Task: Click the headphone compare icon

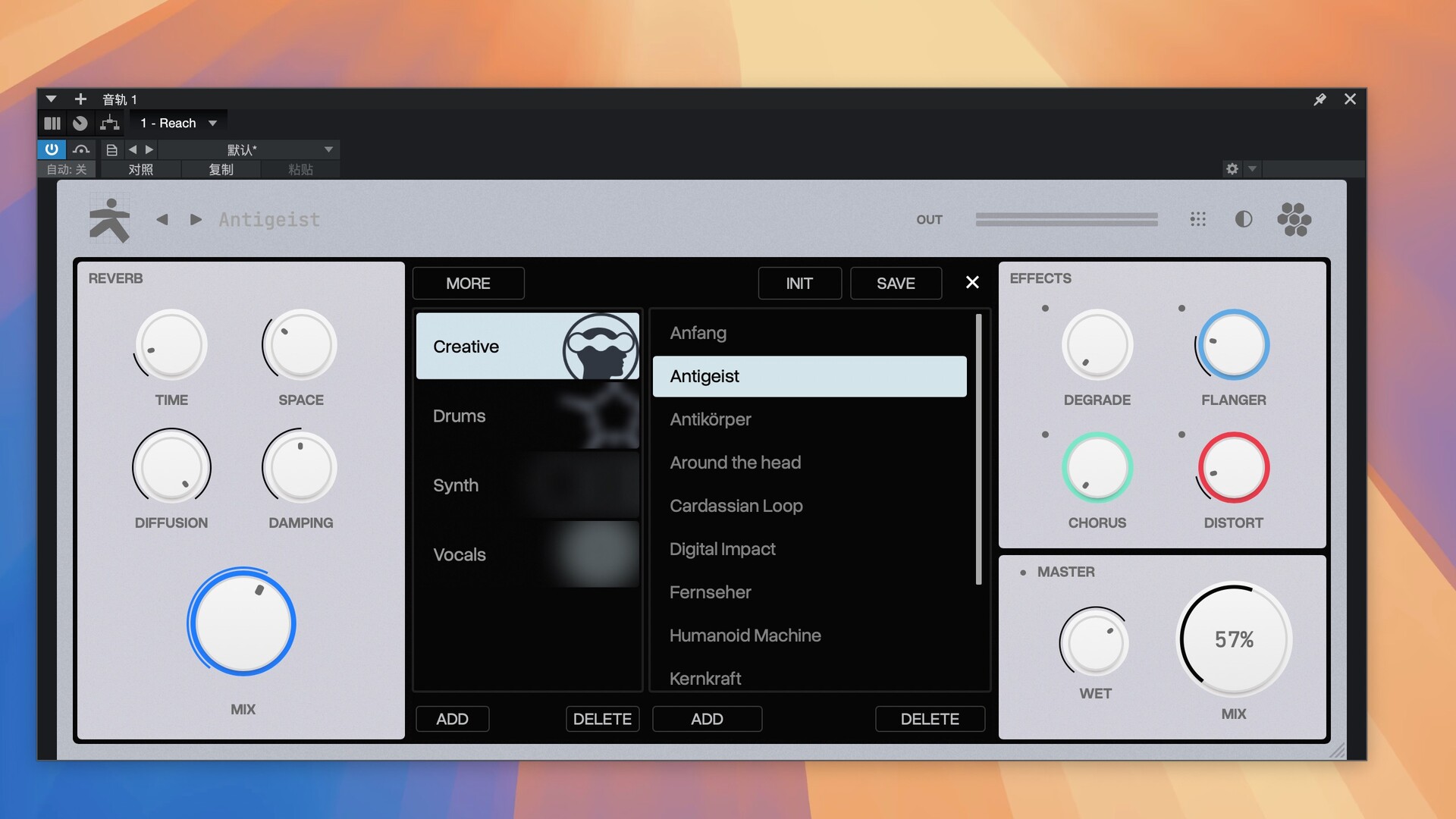Action: (81, 149)
